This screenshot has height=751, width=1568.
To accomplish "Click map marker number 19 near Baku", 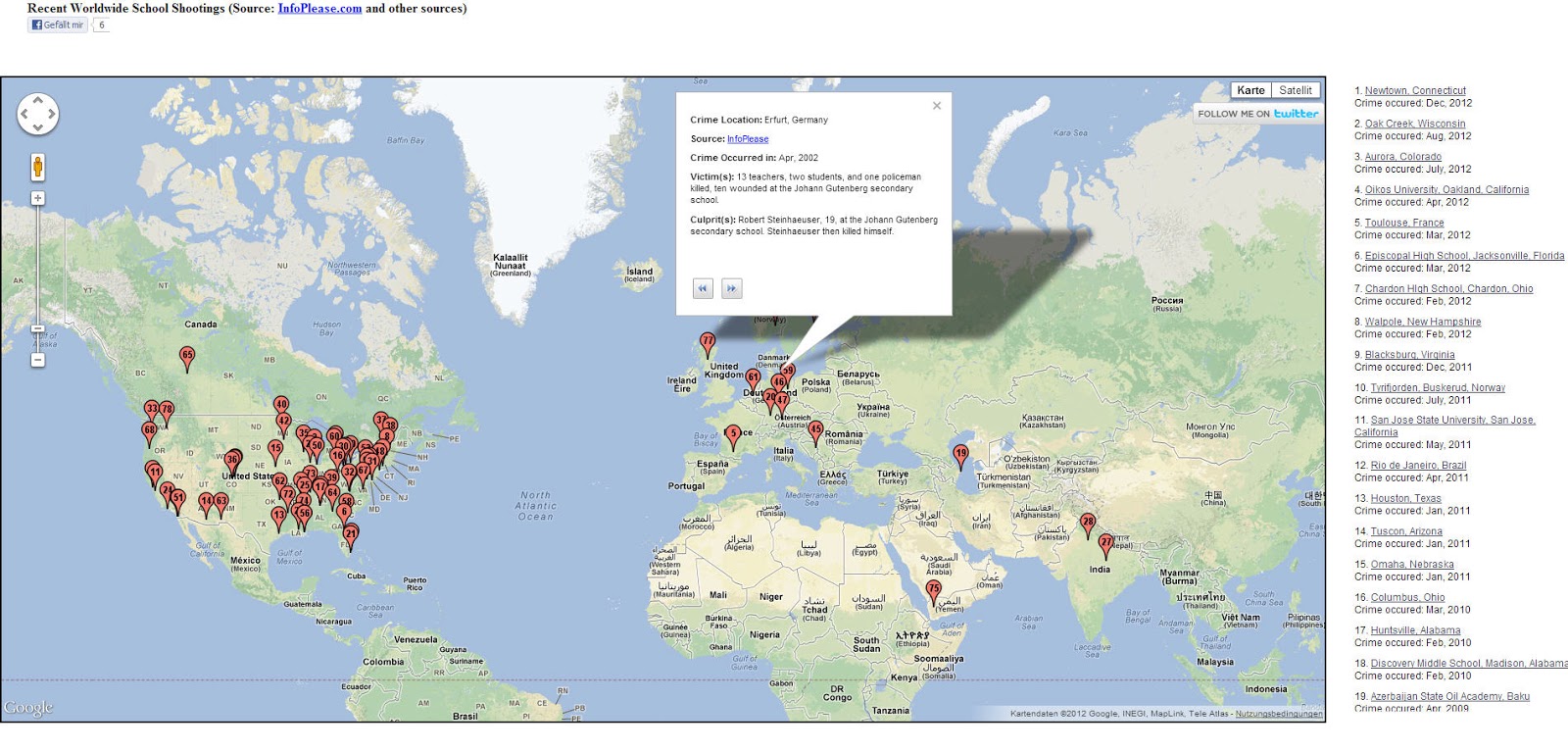I will (x=960, y=456).
